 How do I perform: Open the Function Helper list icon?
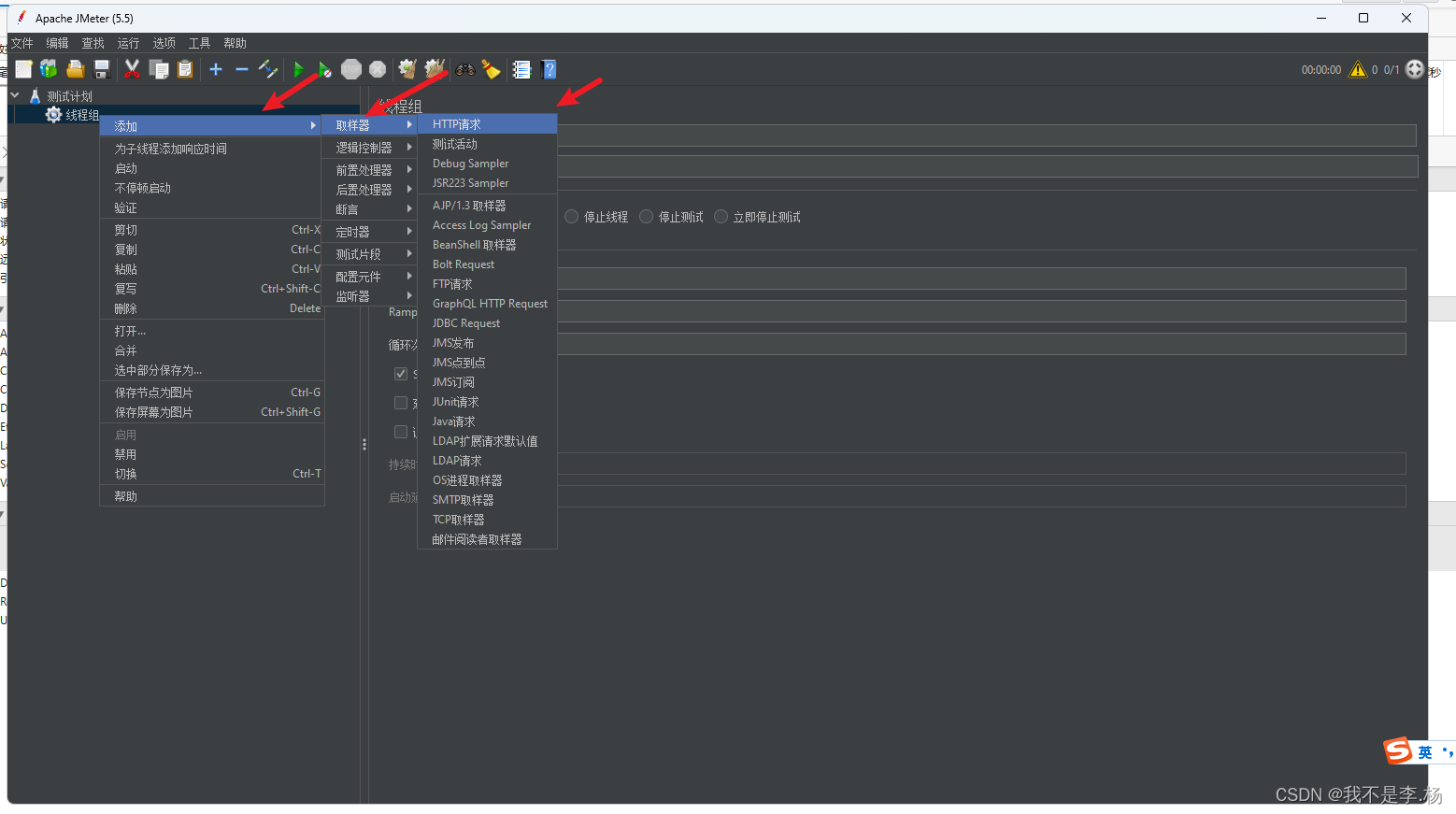[x=521, y=69]
